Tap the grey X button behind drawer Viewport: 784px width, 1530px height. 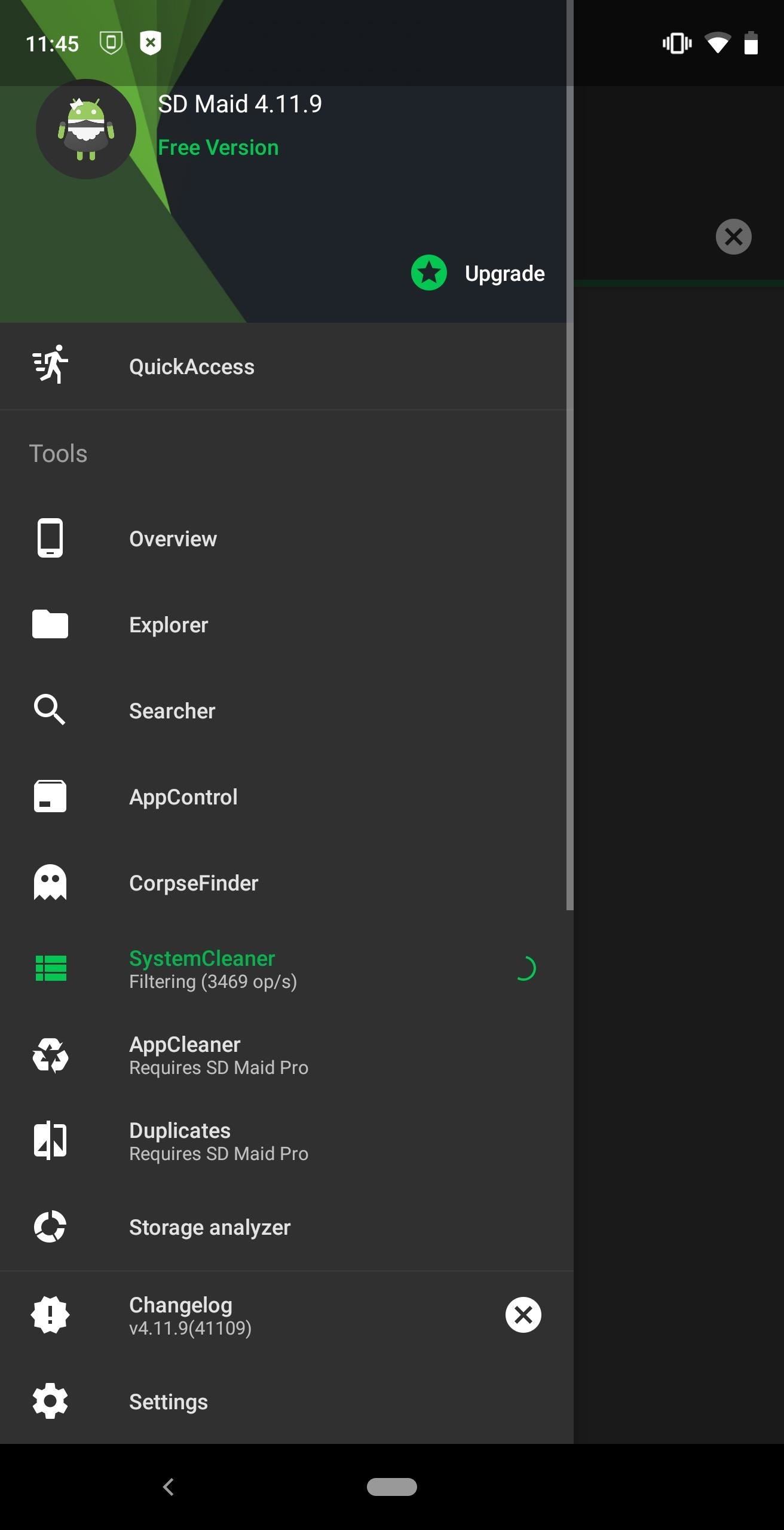pyautogui.click(x=734, y=237)
